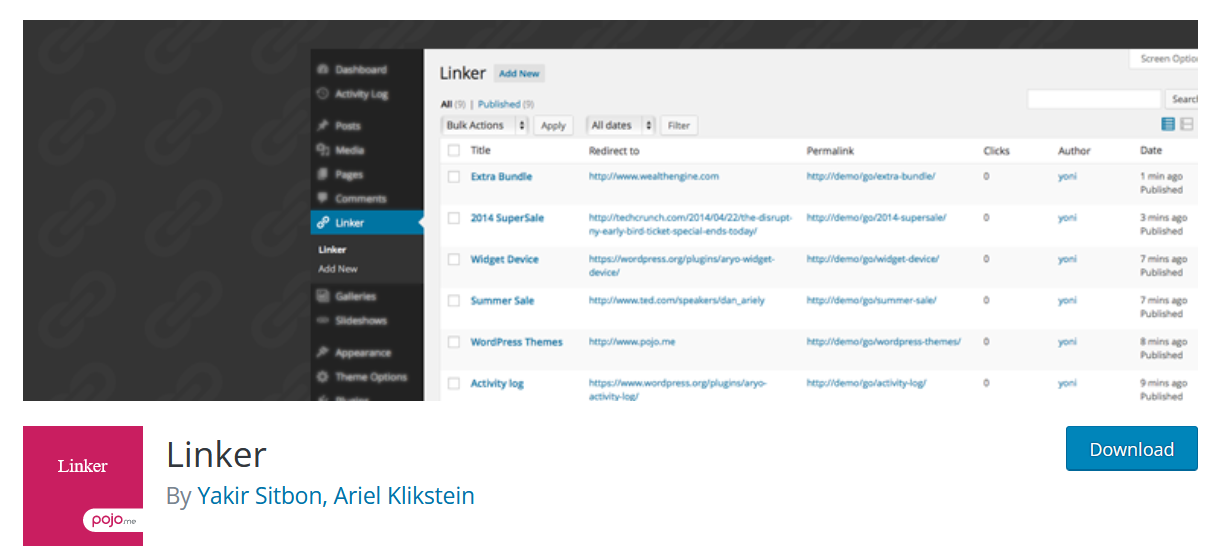
Task: Click the Appearance paintbrush icon
Action: tap(322, 352)
